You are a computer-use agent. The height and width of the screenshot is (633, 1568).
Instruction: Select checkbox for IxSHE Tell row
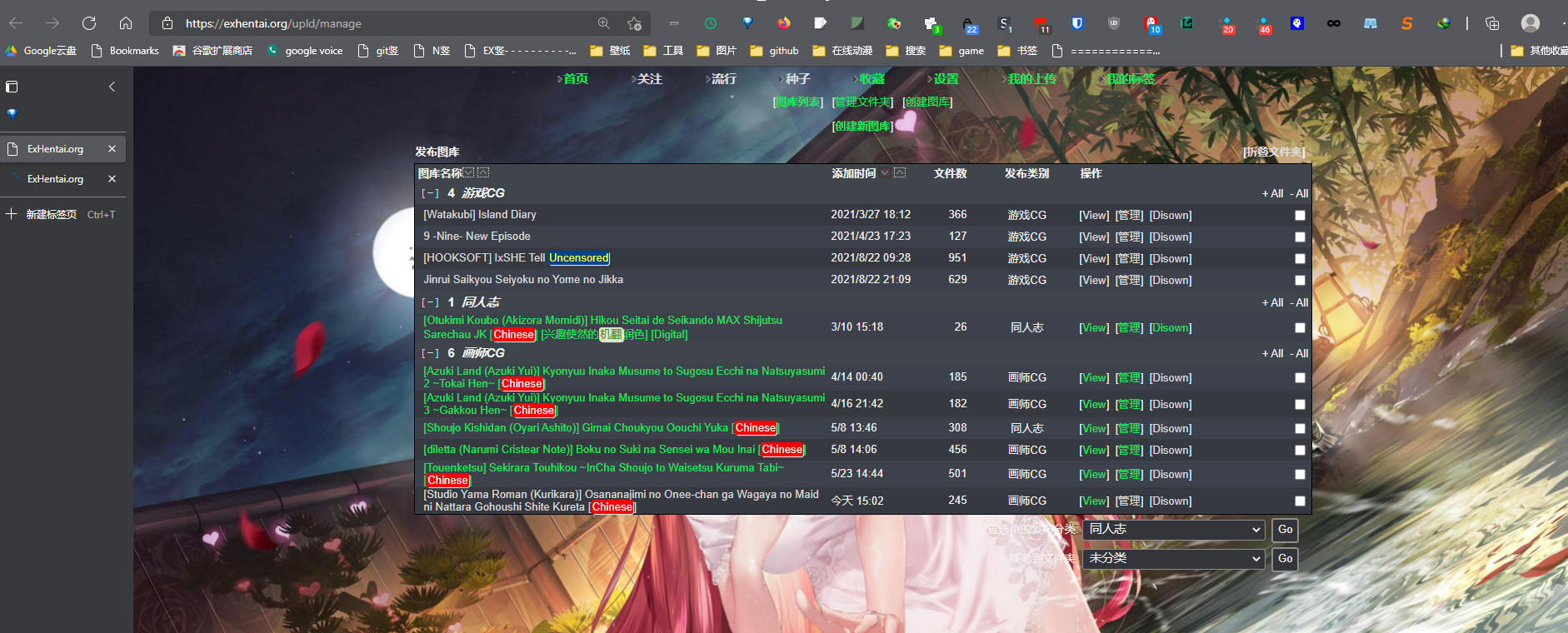tap(1300, 258)
